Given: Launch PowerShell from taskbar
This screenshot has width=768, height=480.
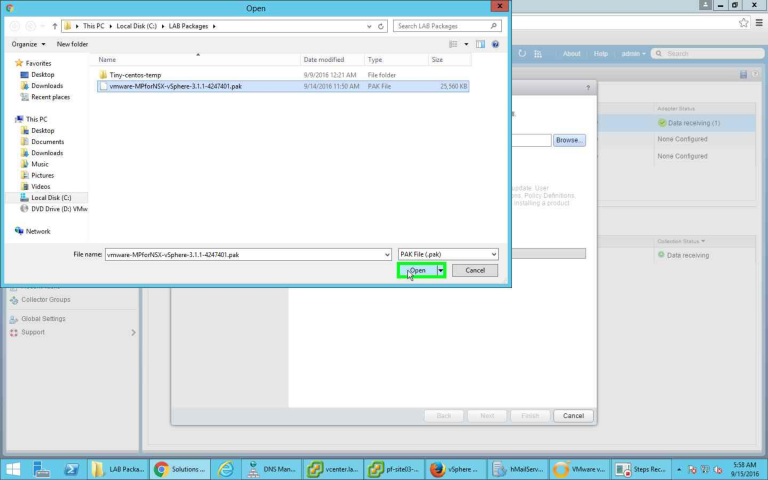Looking at the screenshot, I should [x=72, y=469].
